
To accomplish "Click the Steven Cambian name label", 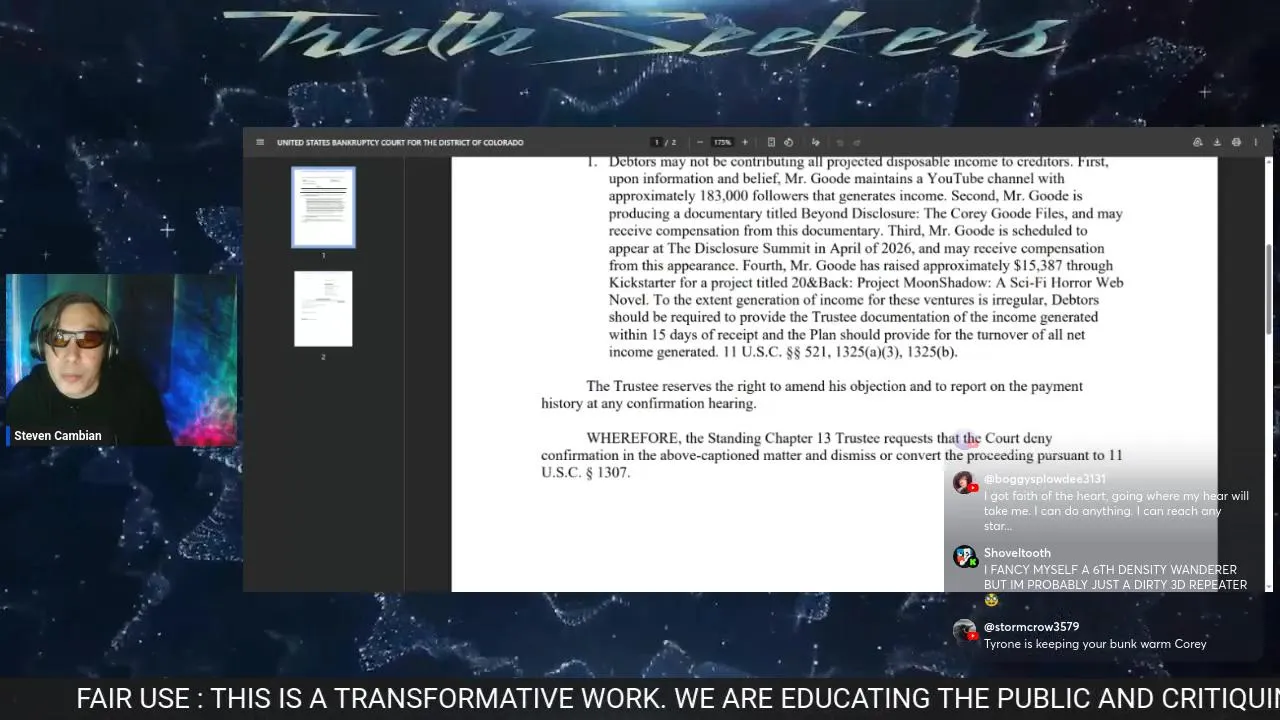I will (x=58, y=436).
